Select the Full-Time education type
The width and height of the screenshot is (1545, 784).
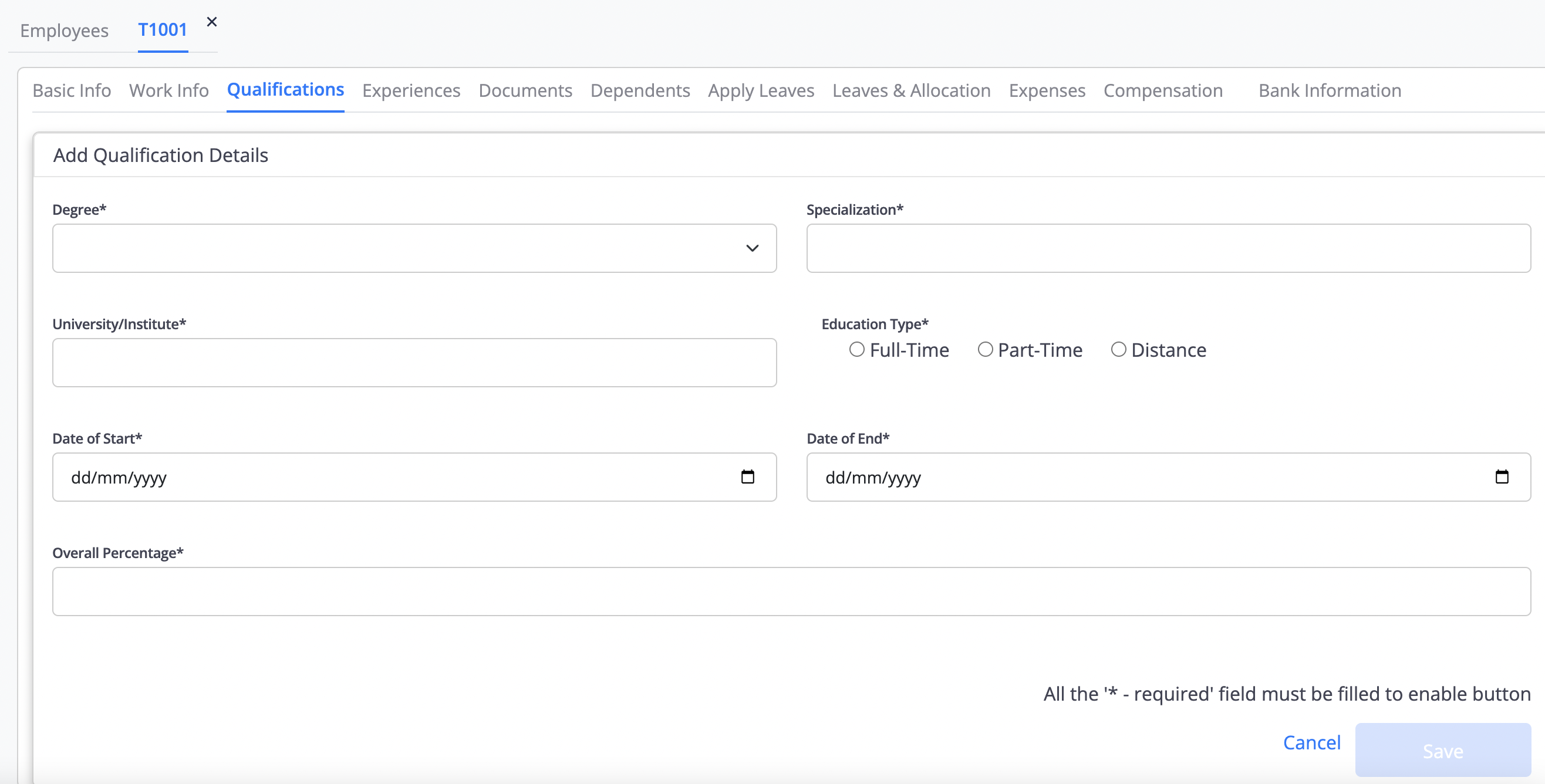click(x=856, y=349)
